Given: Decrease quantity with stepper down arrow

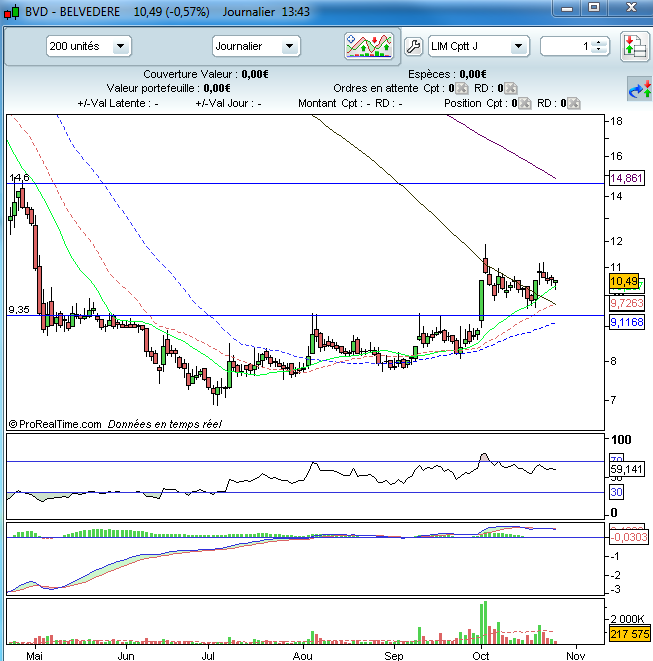Looking at the screenshot, I should tap(599, 50).
